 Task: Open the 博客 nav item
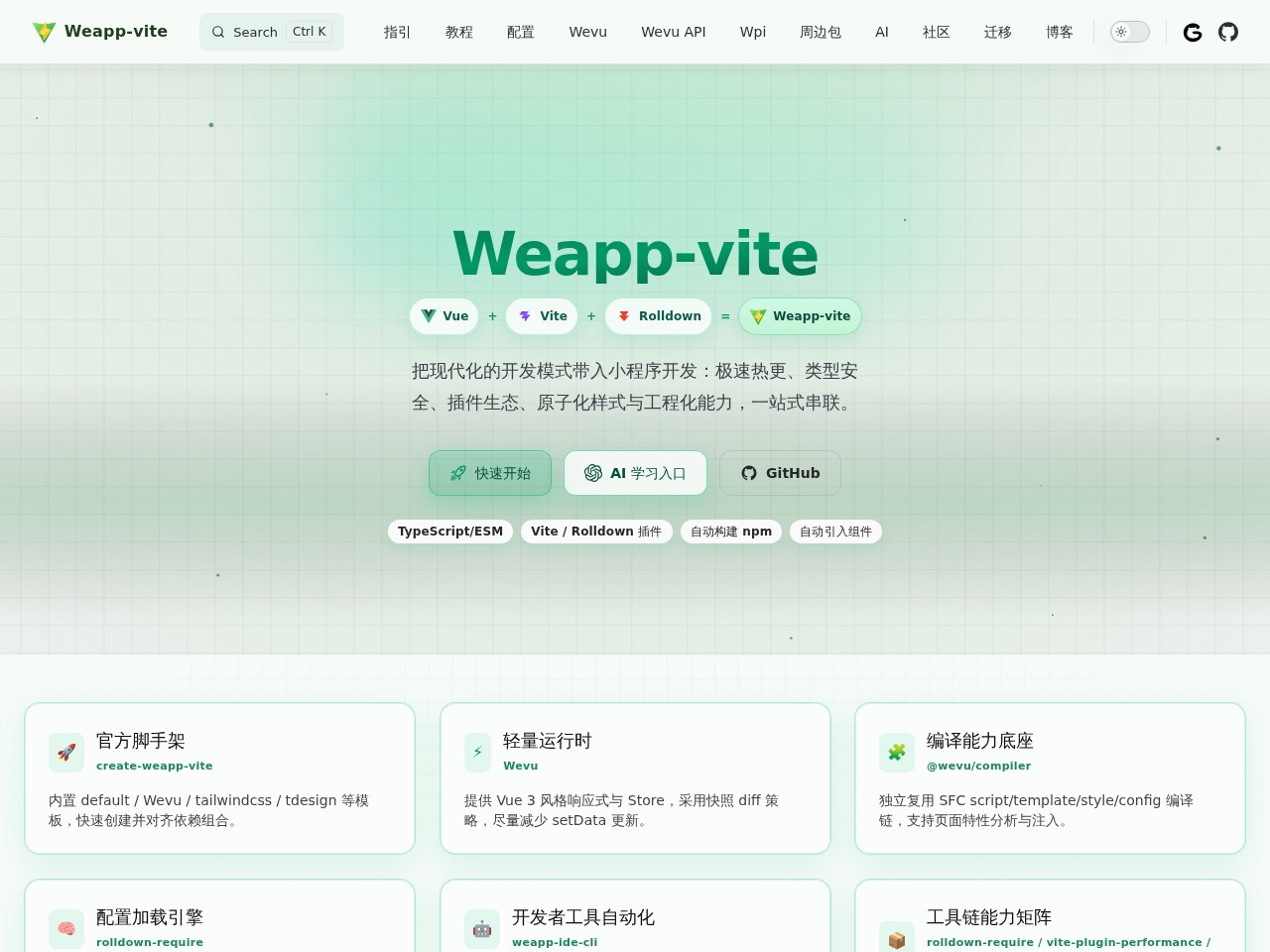(x=1059, y=32)
